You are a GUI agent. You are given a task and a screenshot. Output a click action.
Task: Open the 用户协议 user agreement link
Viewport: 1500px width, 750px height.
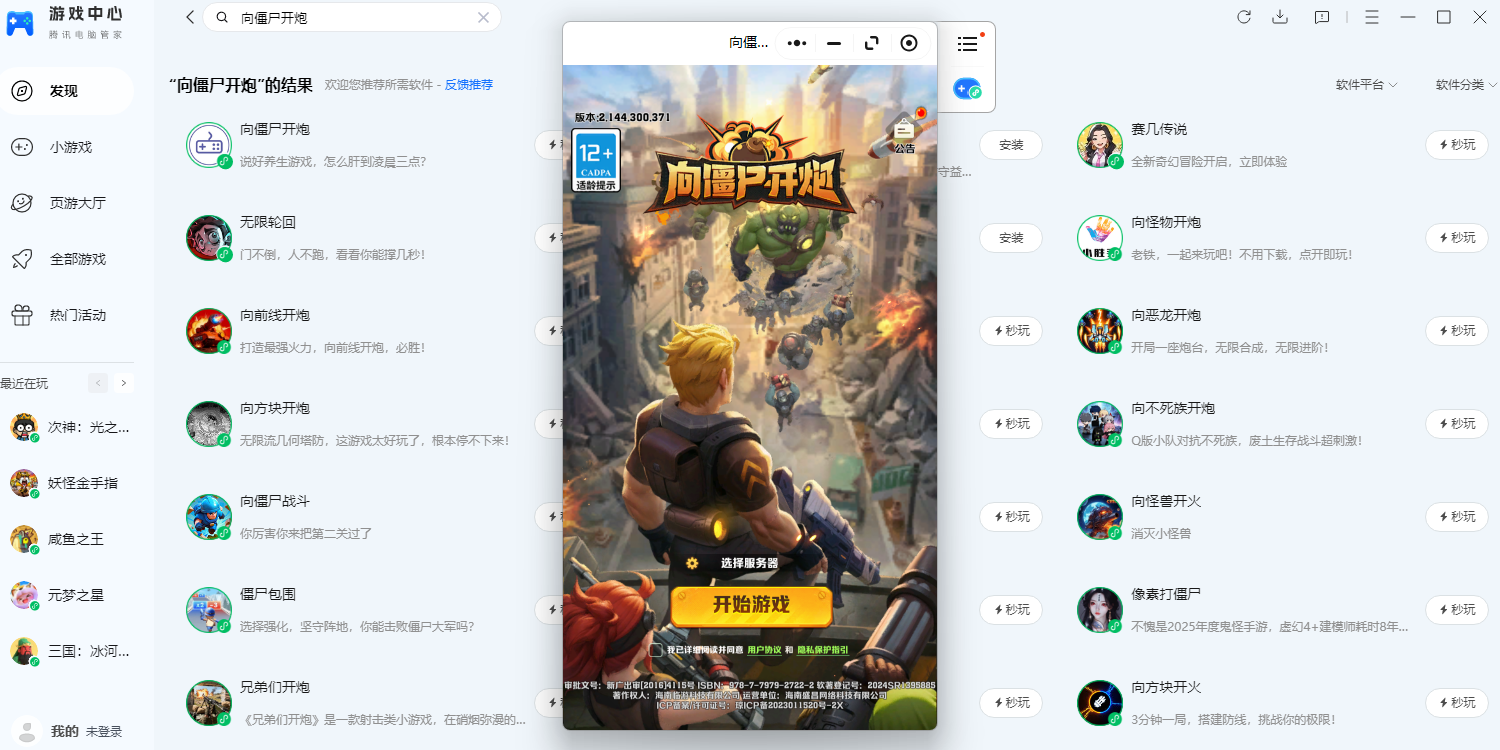(764, 650)
